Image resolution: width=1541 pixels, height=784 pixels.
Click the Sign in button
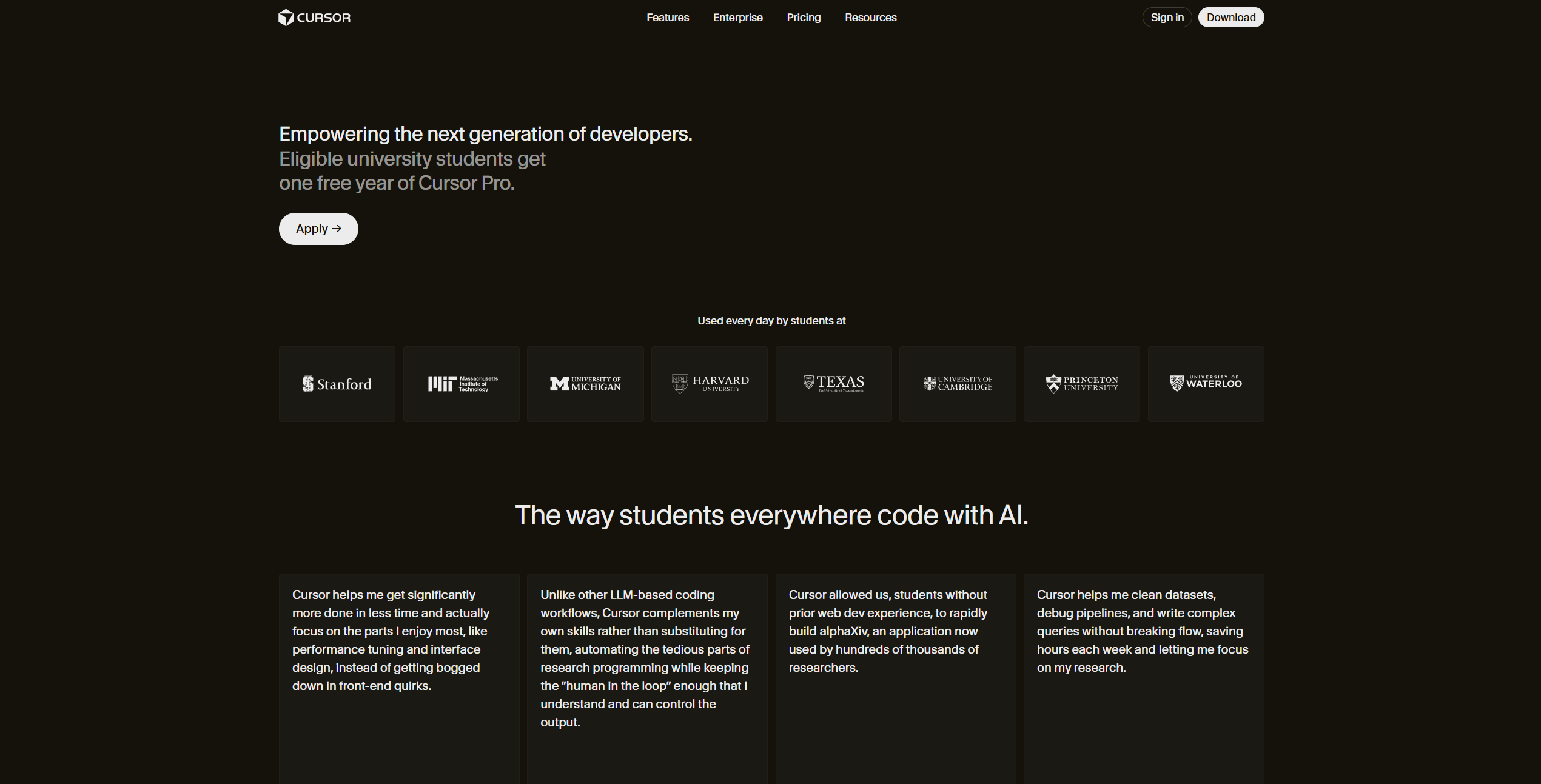pyautogui.click(x=1167, y=18)
